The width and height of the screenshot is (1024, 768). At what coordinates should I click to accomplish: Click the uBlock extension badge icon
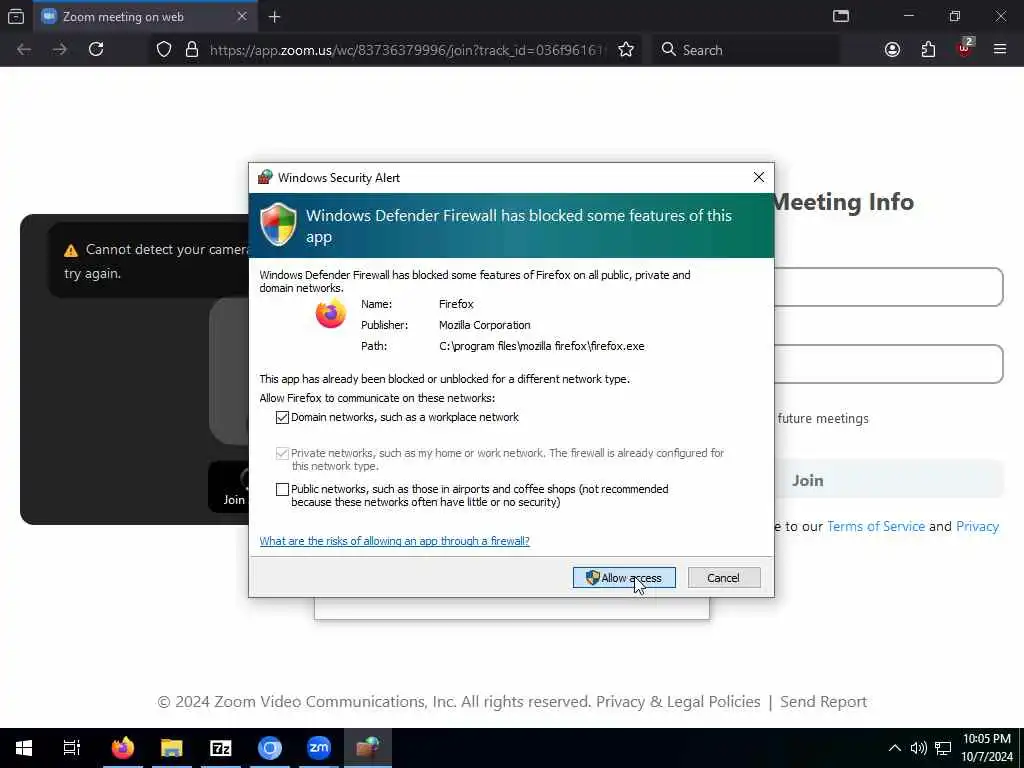[965, 48]
